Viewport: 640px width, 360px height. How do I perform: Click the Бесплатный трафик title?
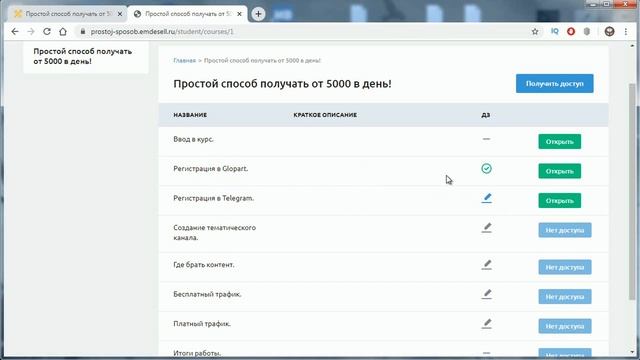207,294
